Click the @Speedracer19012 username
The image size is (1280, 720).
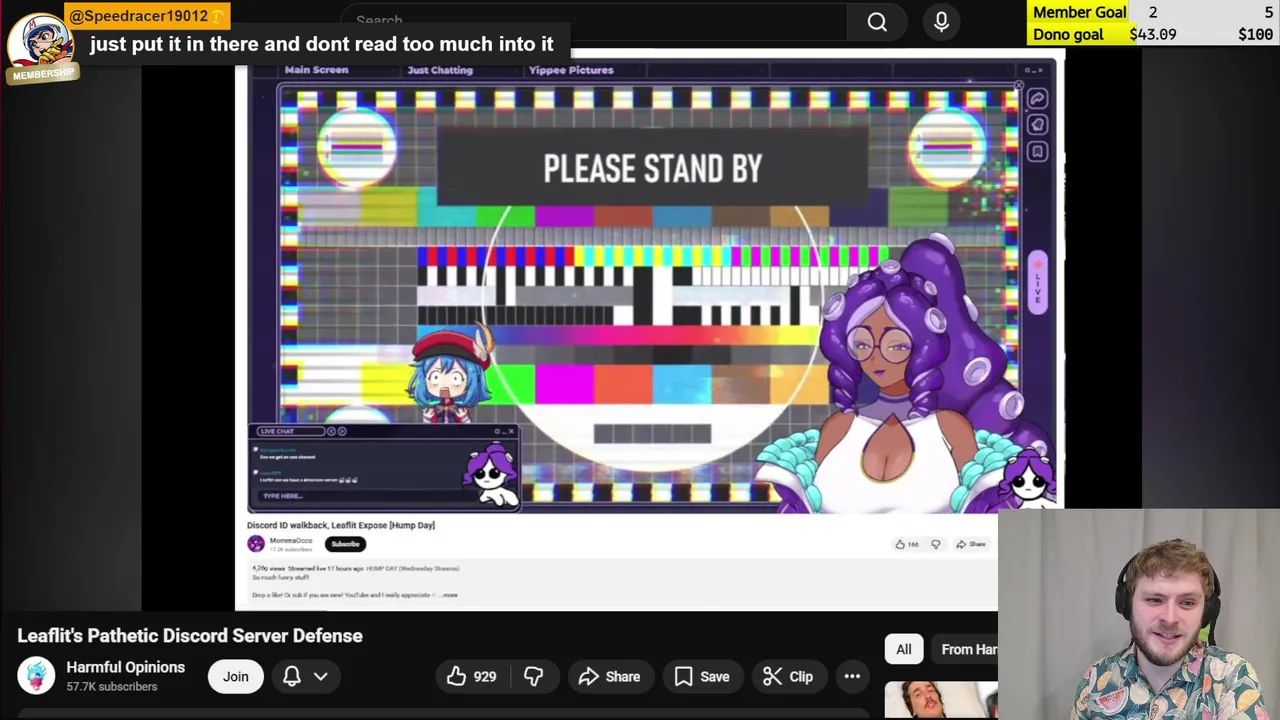click(x=138, y=16)
